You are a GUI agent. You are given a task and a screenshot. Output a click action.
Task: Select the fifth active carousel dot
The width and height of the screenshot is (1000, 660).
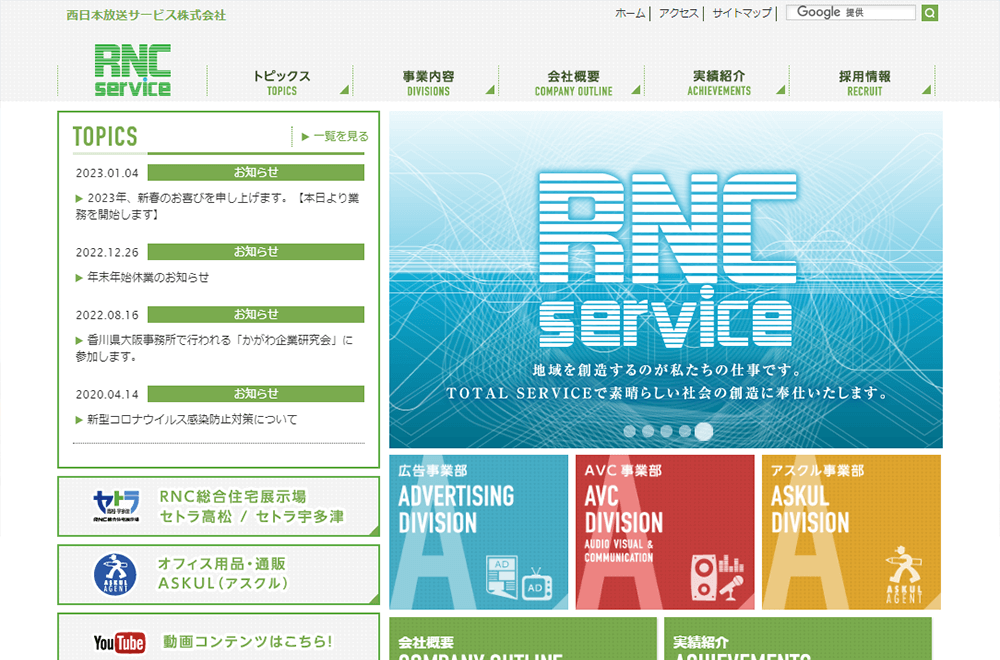coord(704,432)
